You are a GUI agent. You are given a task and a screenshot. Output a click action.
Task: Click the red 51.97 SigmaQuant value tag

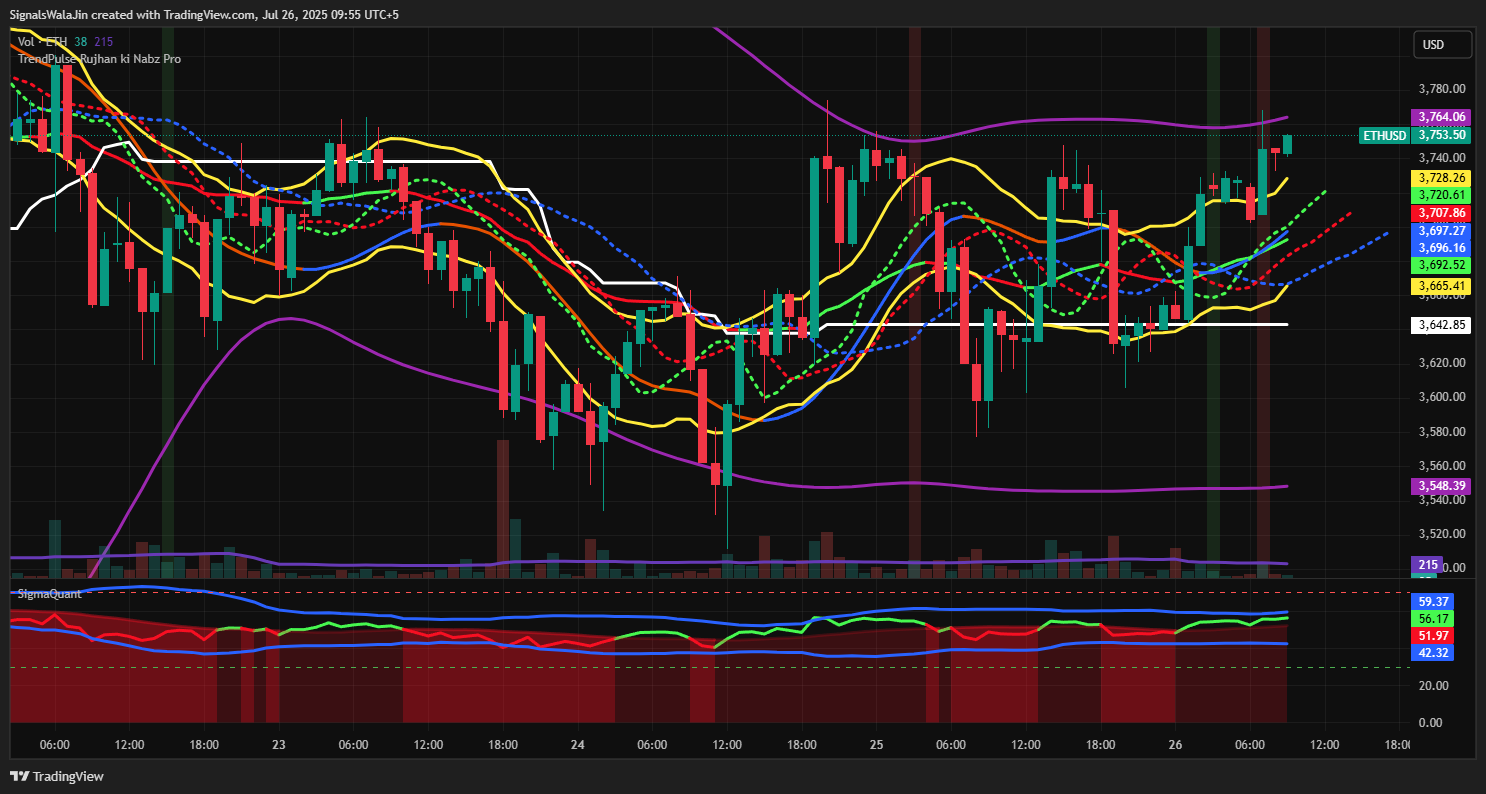coord(1434,636)
